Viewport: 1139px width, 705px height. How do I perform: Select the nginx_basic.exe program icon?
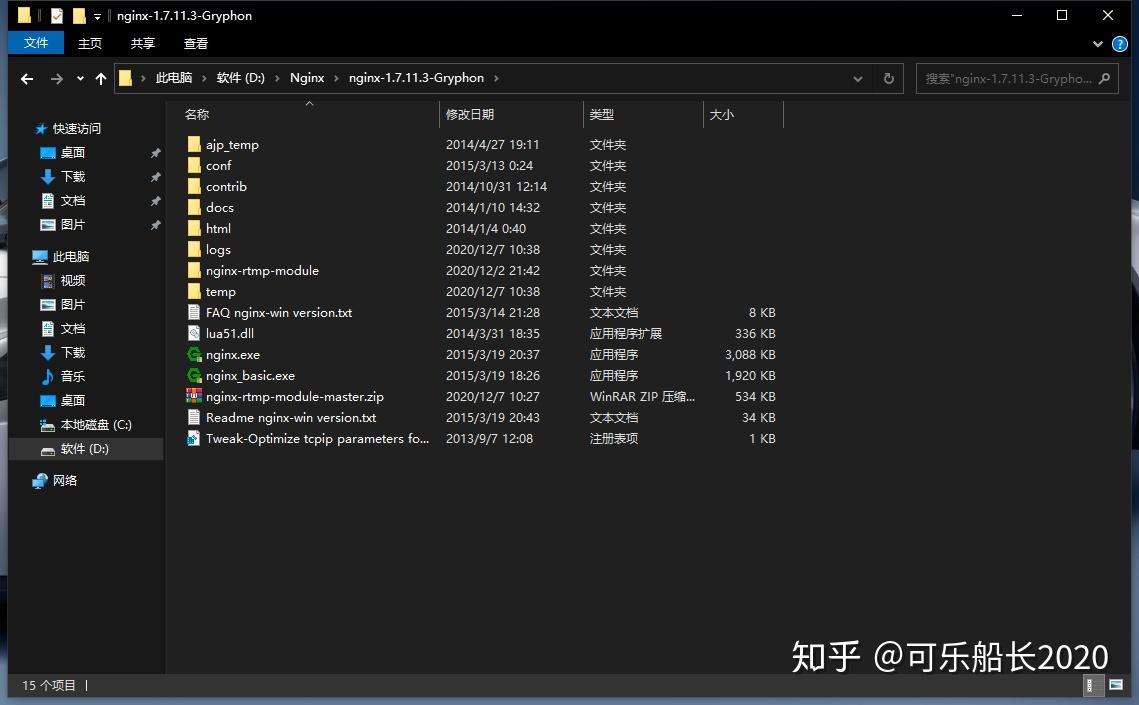194,375
